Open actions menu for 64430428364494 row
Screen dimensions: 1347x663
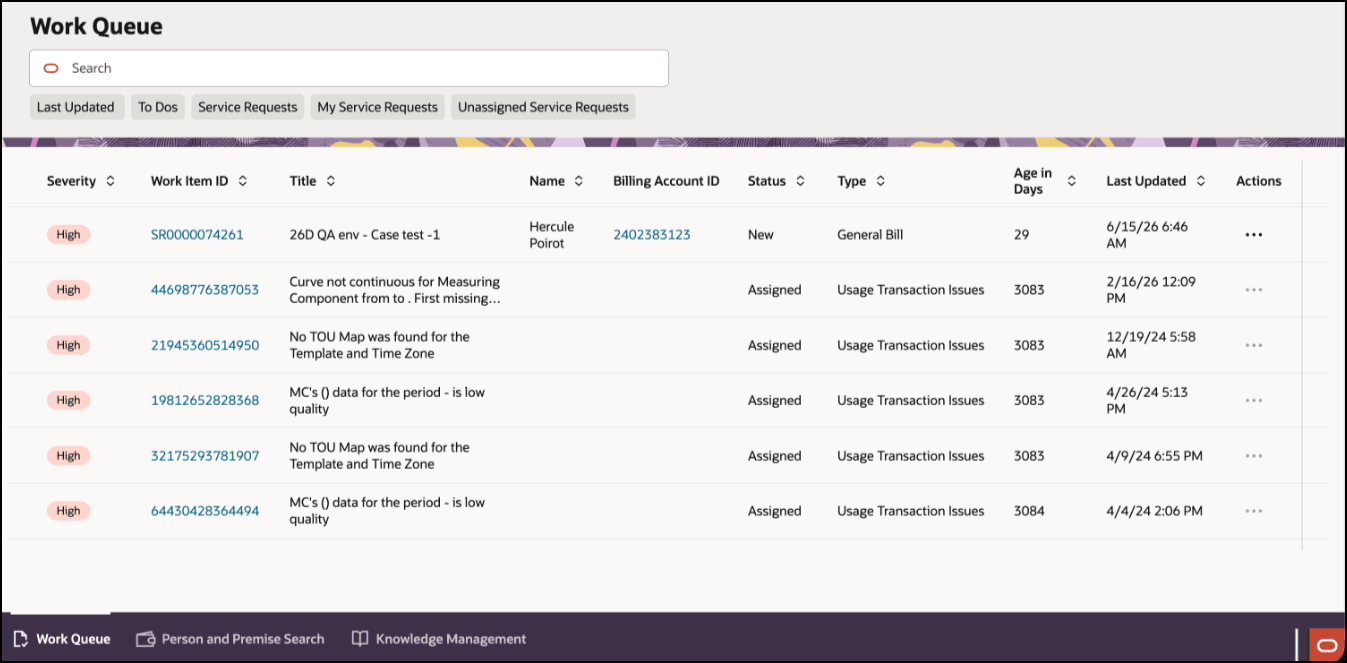point(1254,511)
